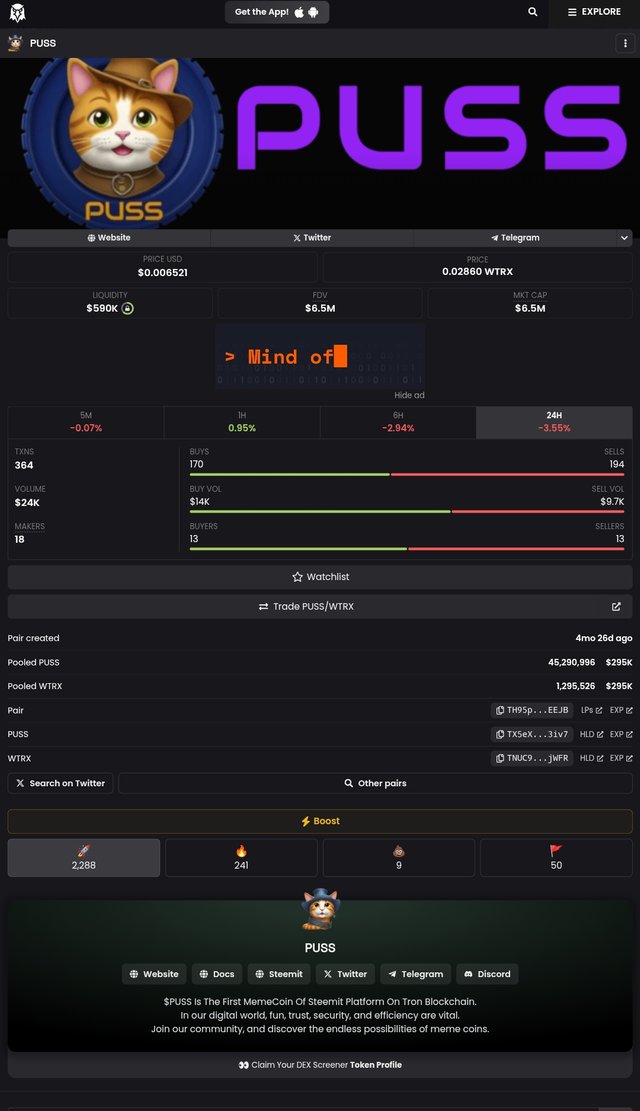Screen dimensions: 640x1111
Task: Click the Get the App! button
Action: (x=277, y=12)
